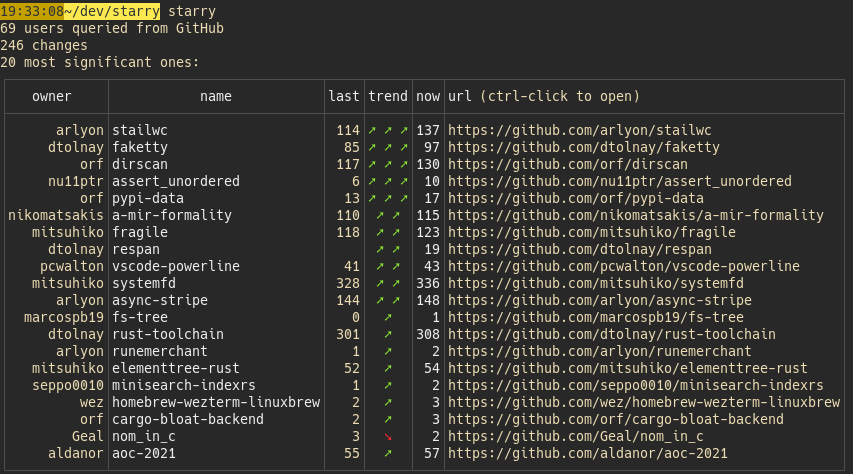The image size is (853, 474).
Task: Open the arlyon/runemerchant URL
Action: (599, 351)
